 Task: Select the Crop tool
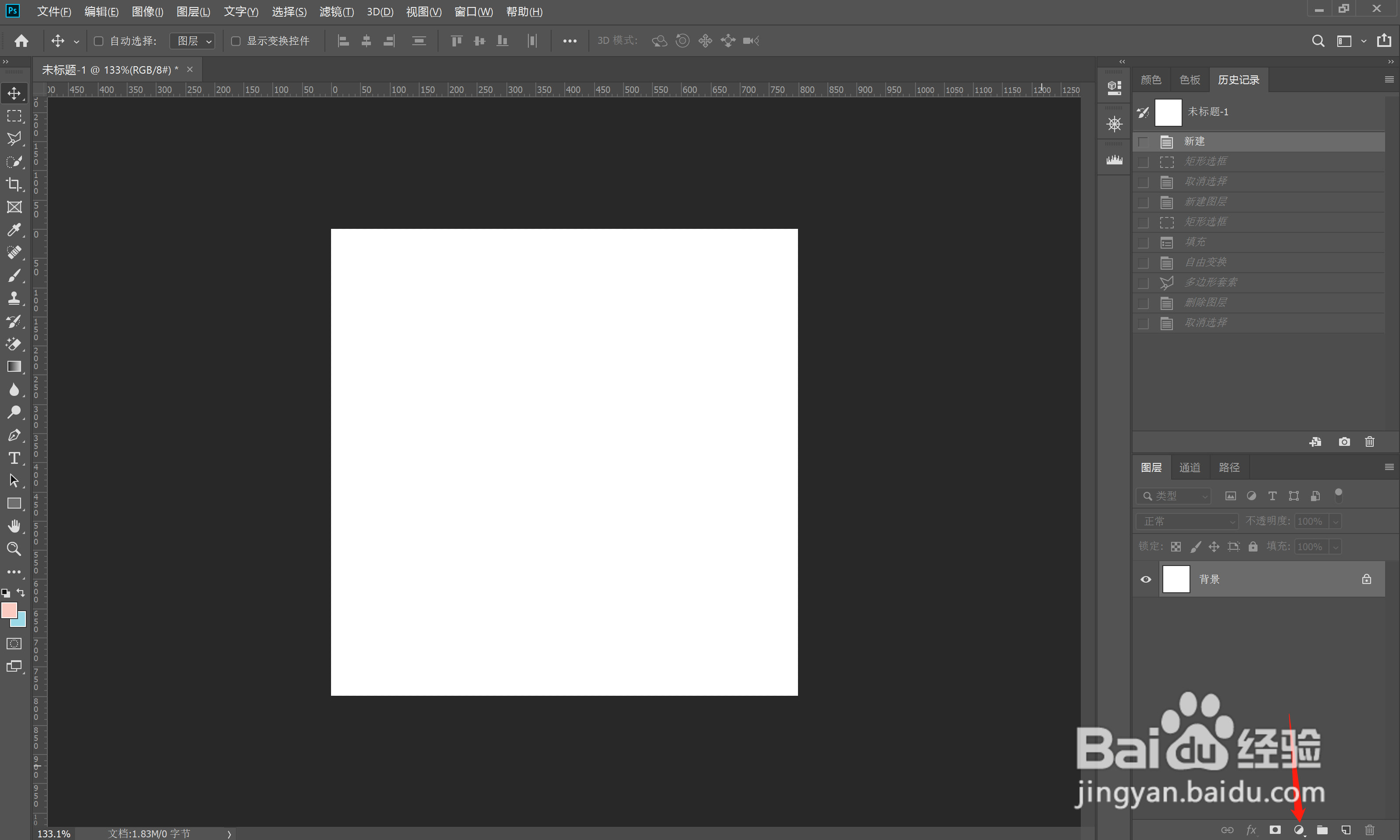pos(14,185)
